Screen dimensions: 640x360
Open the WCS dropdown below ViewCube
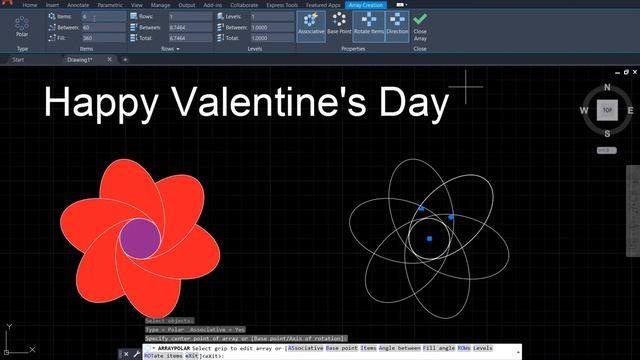pyautogui.click(x=607, y=151)
